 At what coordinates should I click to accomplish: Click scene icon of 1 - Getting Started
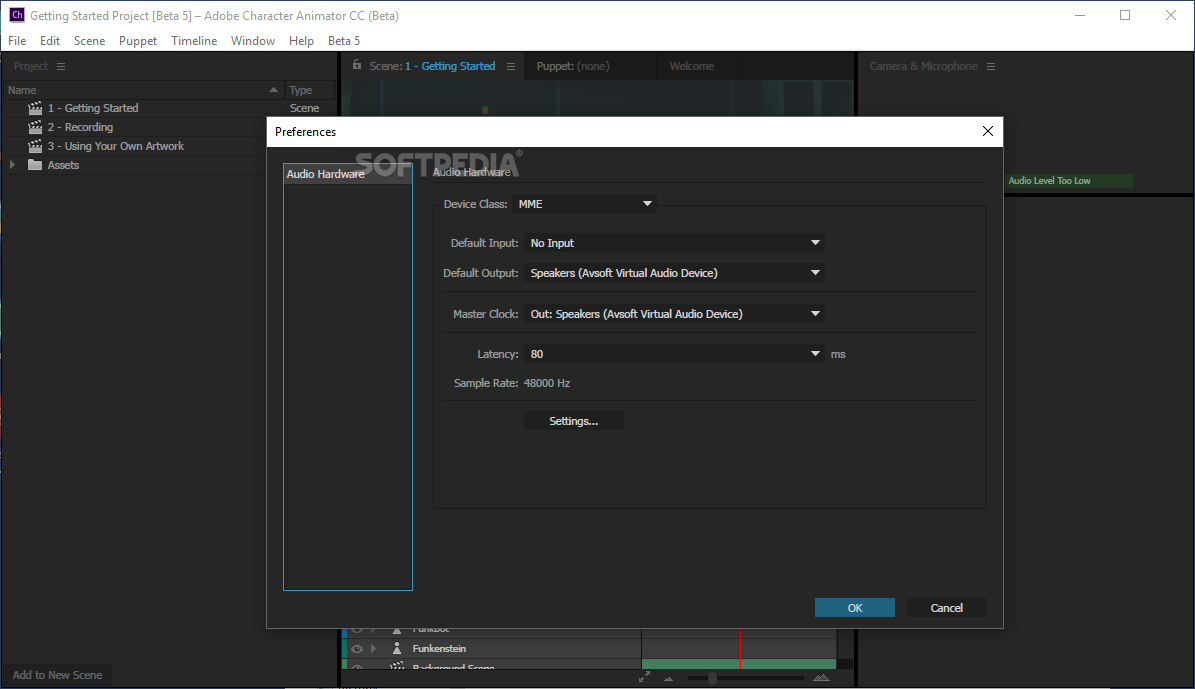(x=35, y=108)
